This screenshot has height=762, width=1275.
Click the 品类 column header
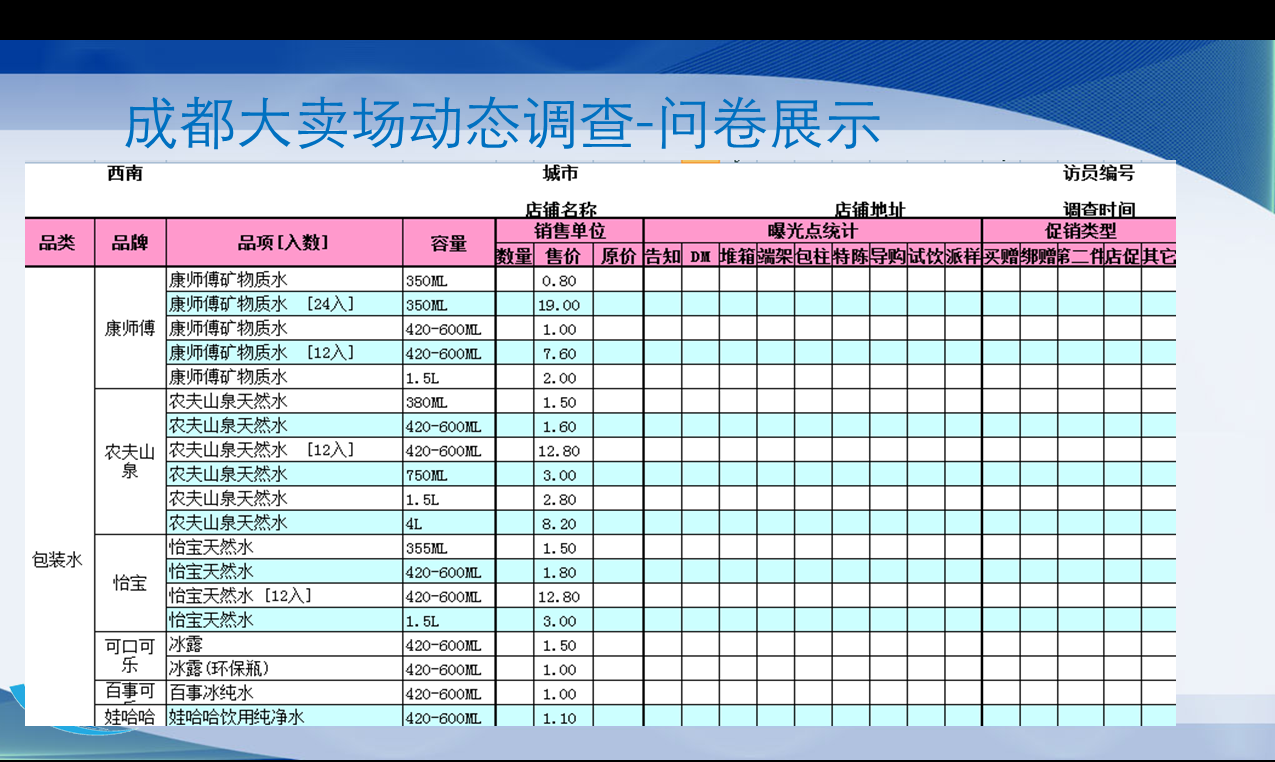click(60, 242)
